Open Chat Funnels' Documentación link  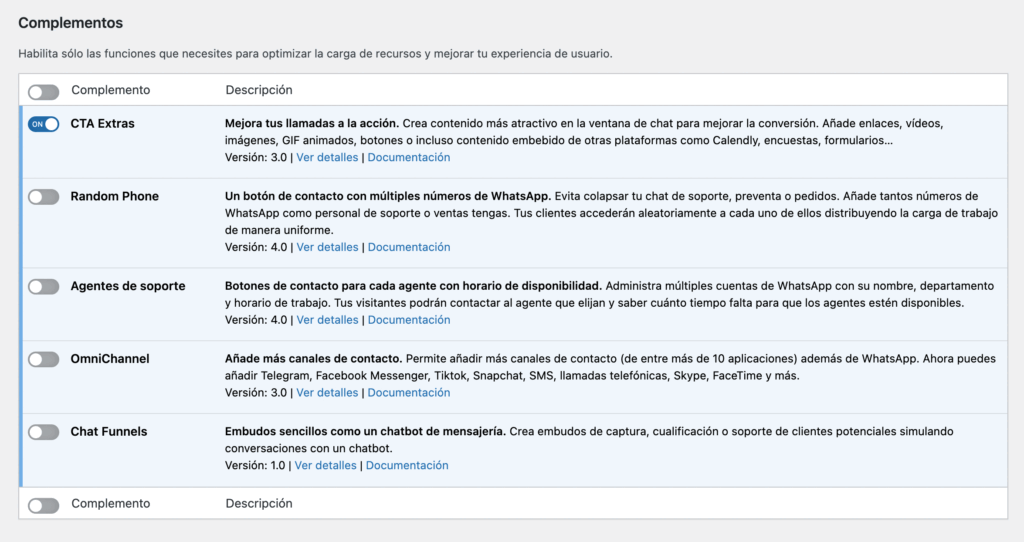pyautogui.click(x=407, y=465)
